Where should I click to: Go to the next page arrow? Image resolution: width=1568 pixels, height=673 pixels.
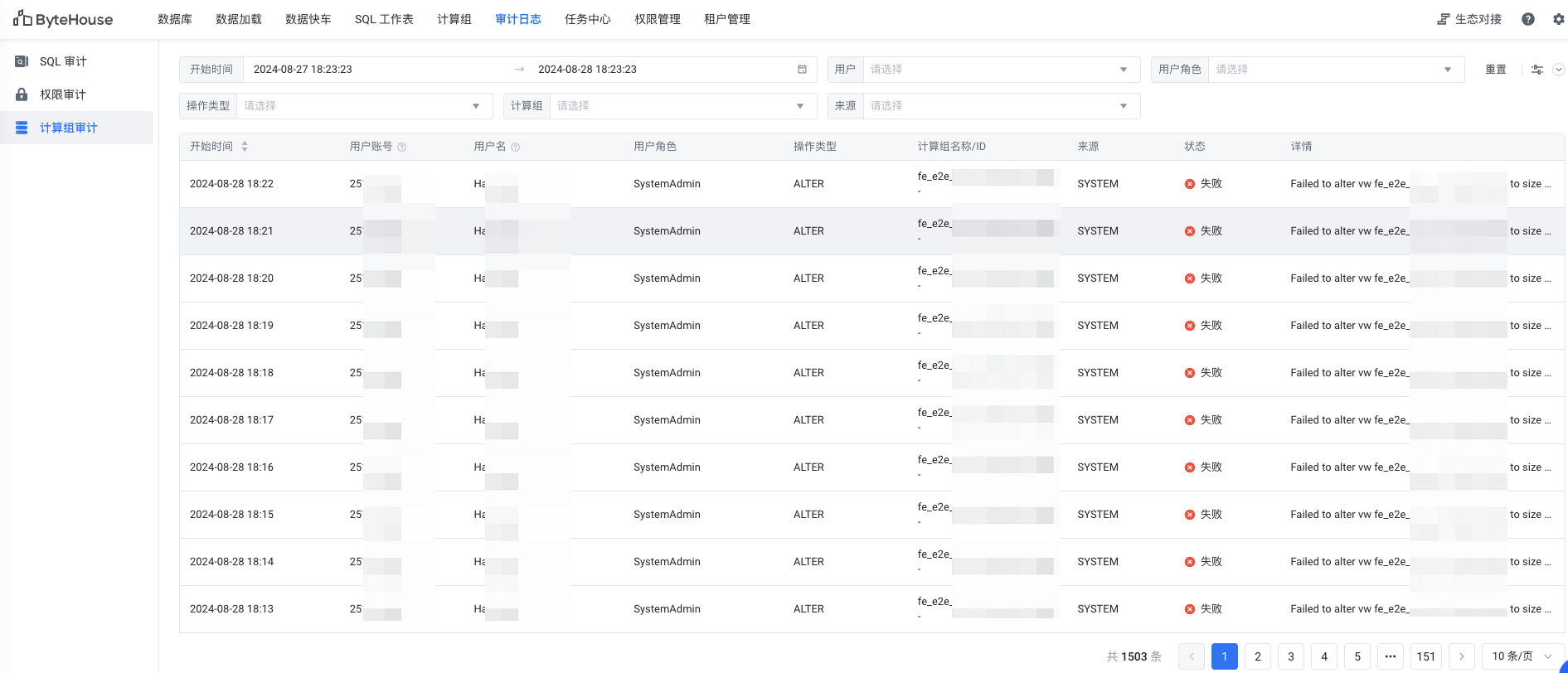coord(1462,656)
